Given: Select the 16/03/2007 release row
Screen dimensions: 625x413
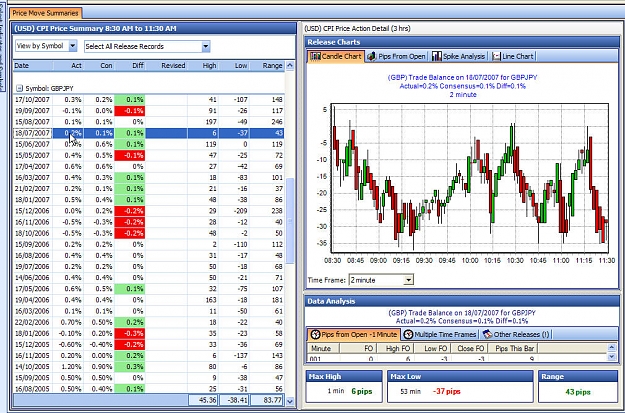Looking at the screenshot, I should 149,177.
